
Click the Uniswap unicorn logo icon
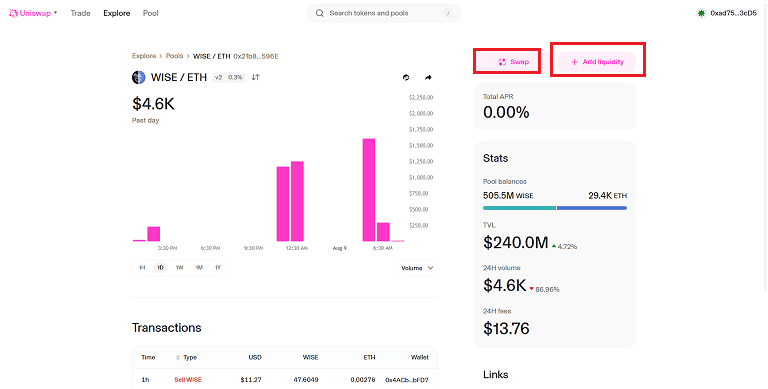click(x=13, y=13)
